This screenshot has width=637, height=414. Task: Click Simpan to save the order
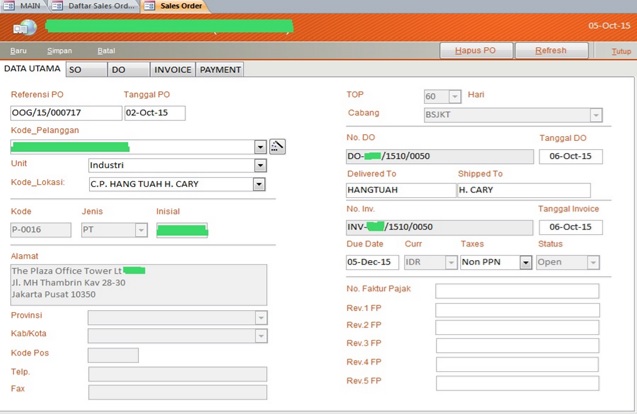[59, 50]
